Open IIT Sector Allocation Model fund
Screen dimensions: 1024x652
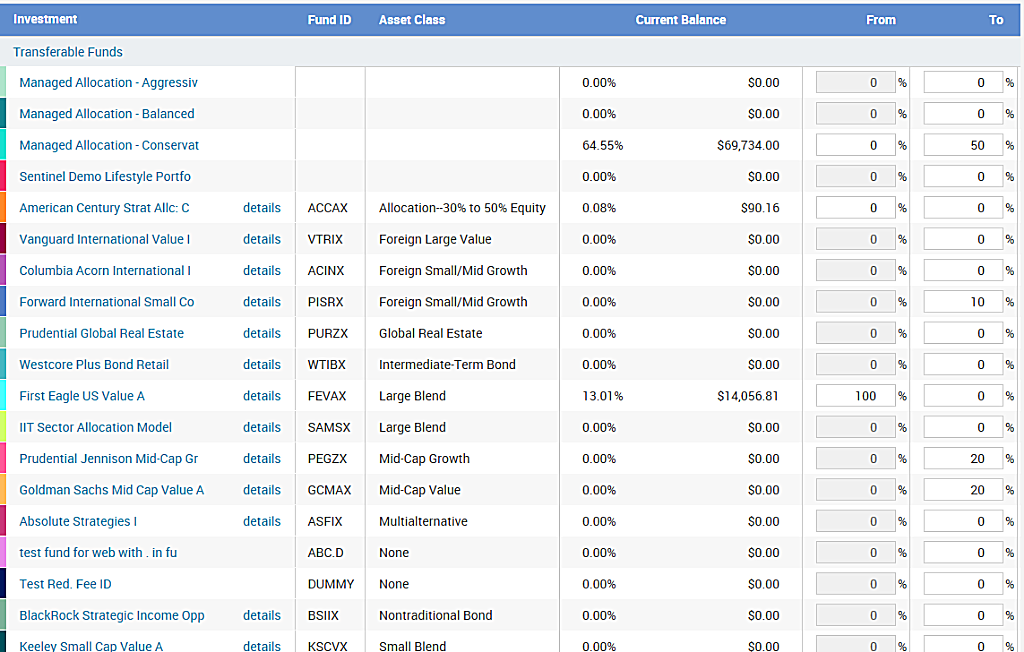pyautogui.click(x=96, y=427)
